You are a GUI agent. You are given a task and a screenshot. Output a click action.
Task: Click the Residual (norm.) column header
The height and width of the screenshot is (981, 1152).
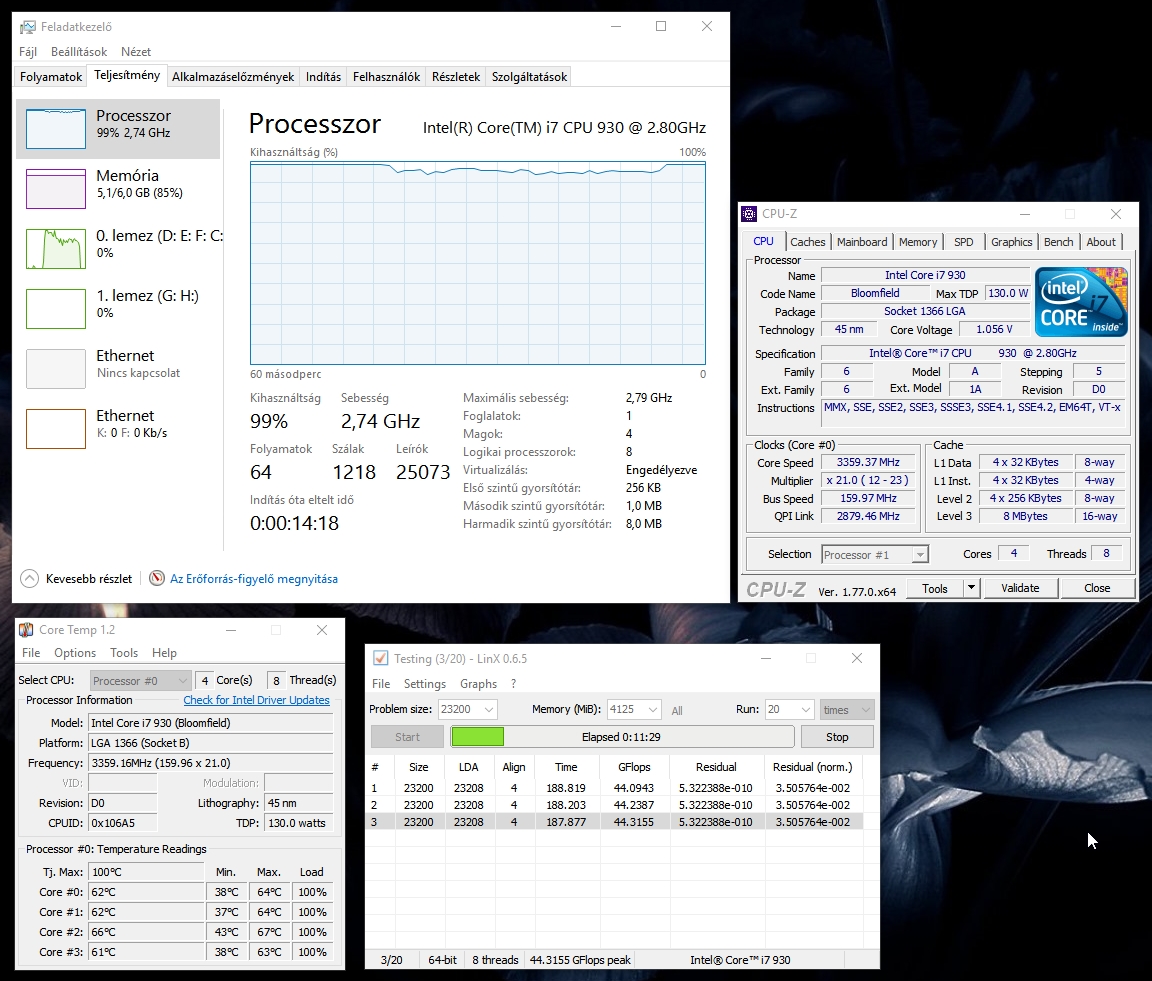(813, 766)
